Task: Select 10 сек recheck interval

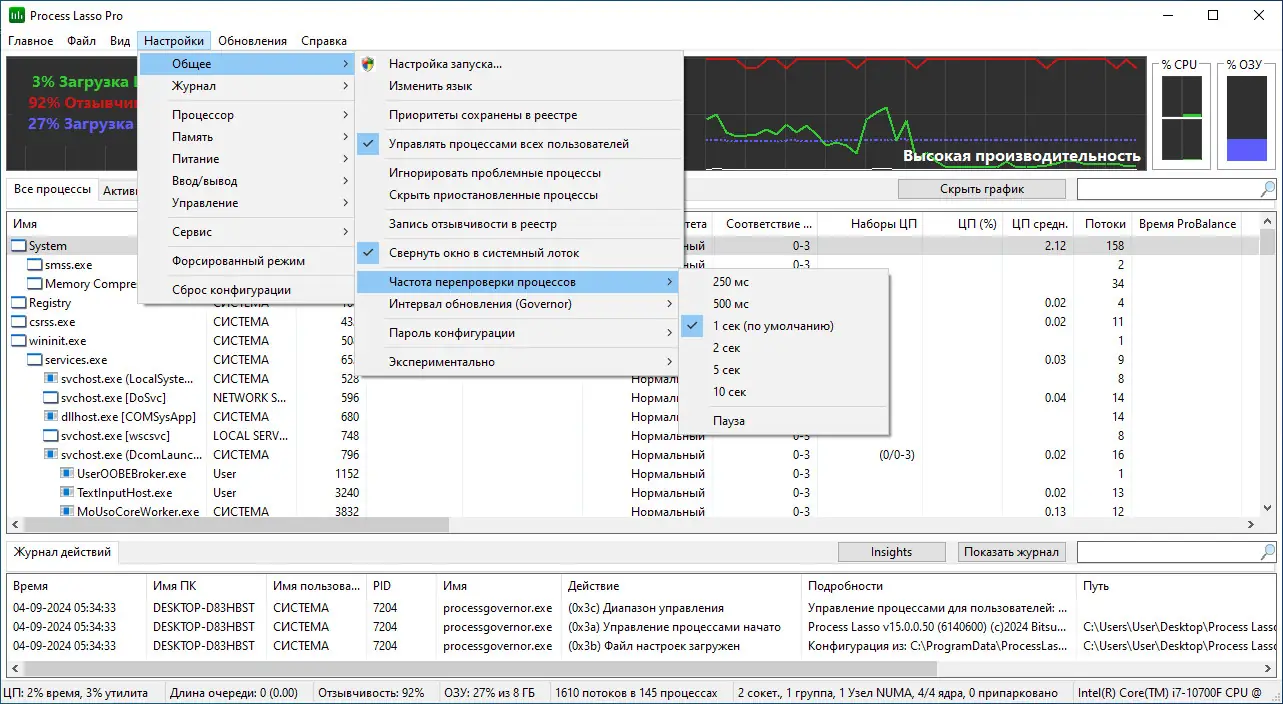Action: (783, 392)
